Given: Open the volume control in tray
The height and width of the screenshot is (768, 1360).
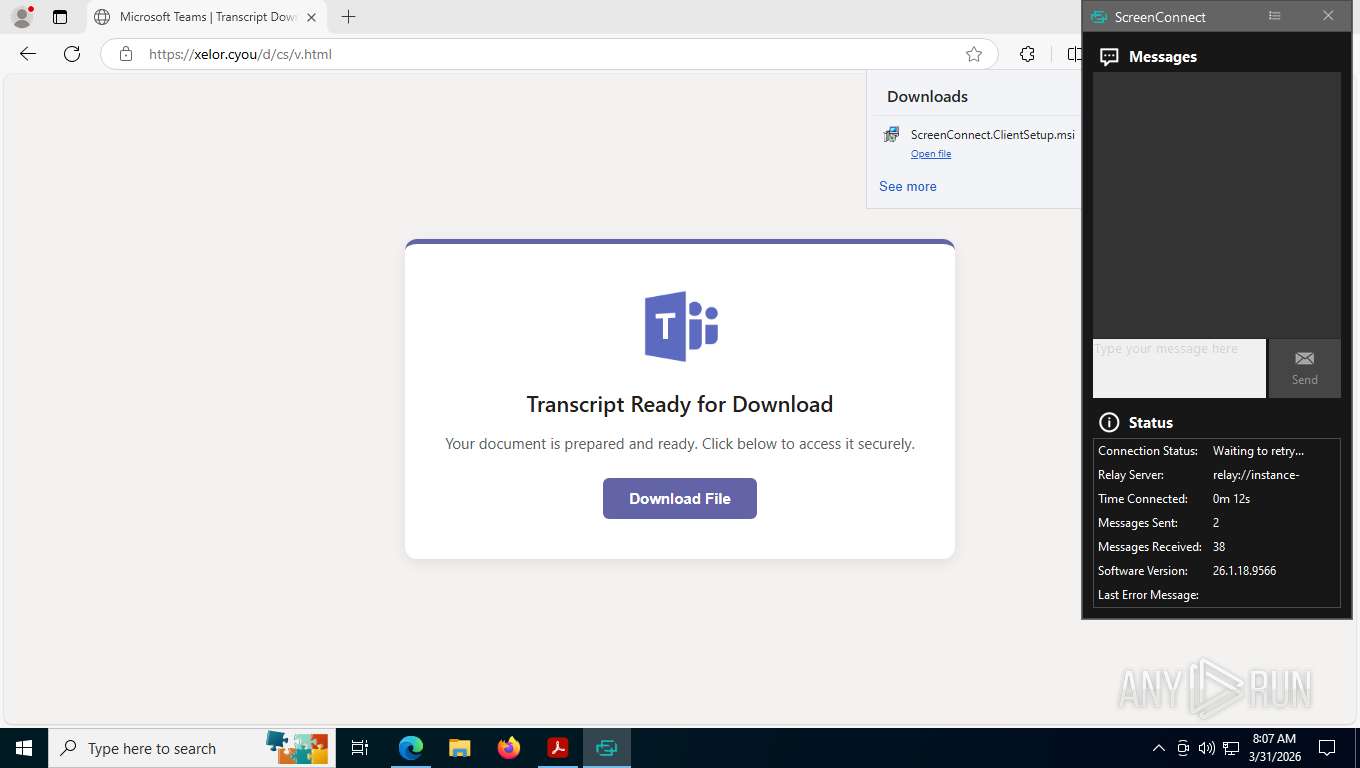Looking at the screenshot, I should 1206,748.
